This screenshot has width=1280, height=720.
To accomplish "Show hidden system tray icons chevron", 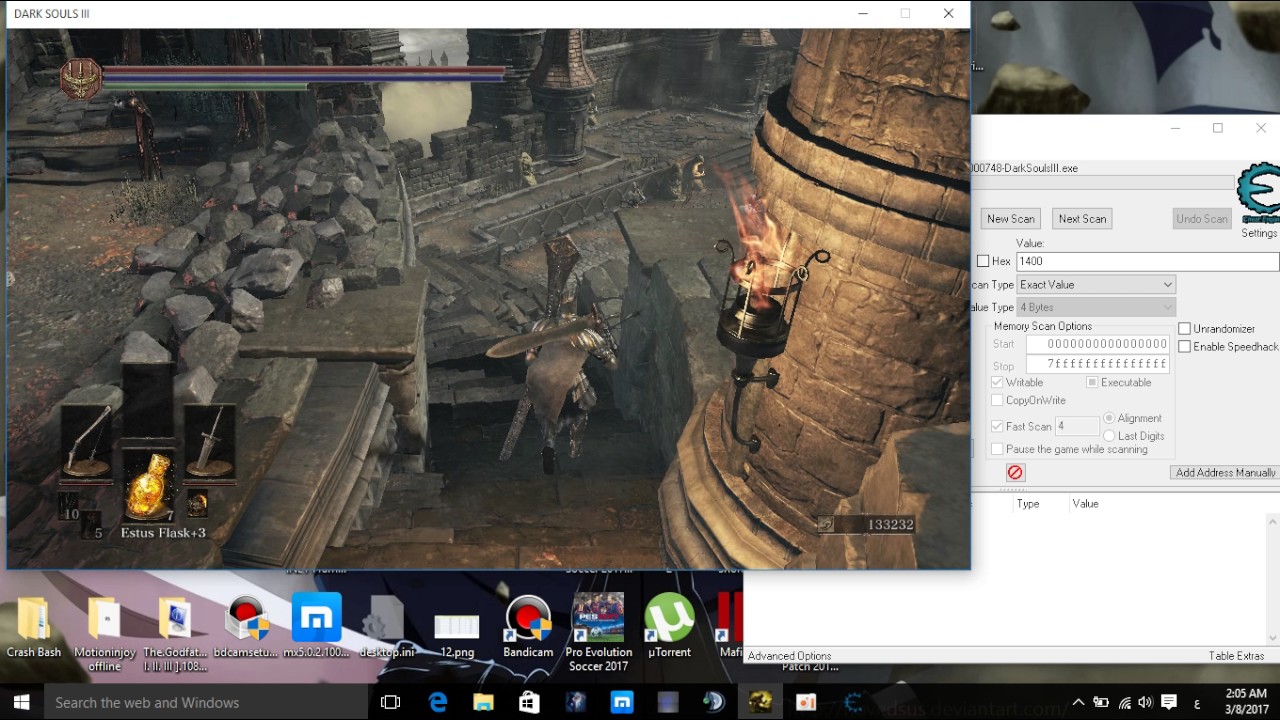I will click(x=1078, y=702).
